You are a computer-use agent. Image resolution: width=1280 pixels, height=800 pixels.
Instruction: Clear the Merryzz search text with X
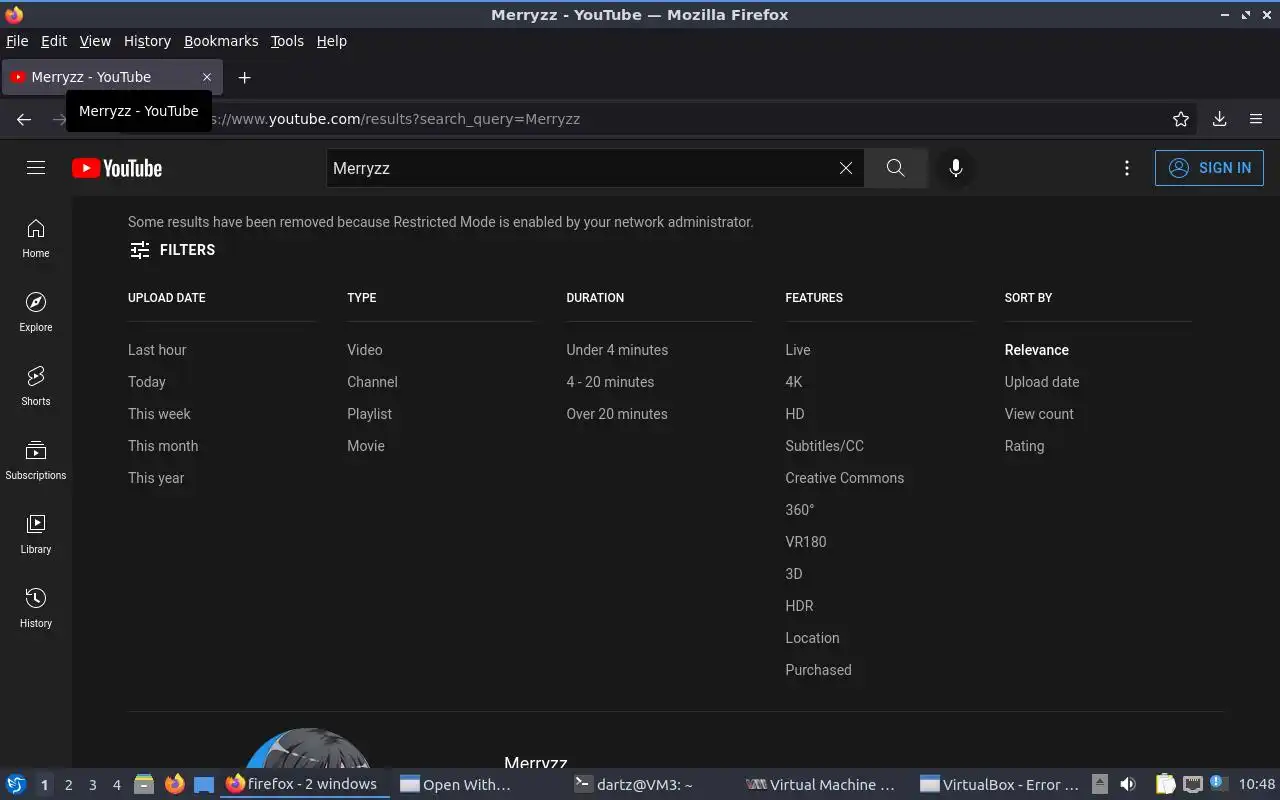tap(846, 168)
